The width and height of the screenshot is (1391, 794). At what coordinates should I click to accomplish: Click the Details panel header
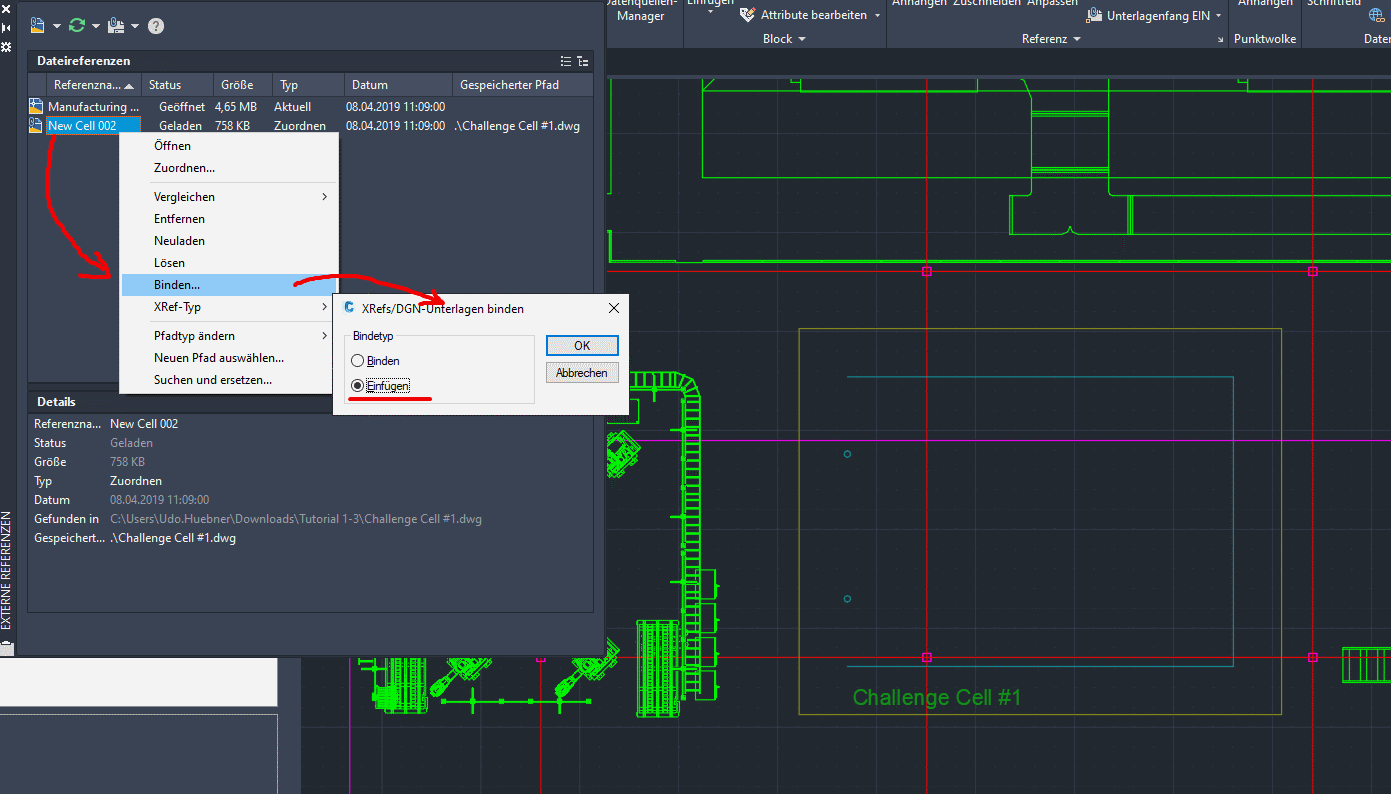click(310, 401)
